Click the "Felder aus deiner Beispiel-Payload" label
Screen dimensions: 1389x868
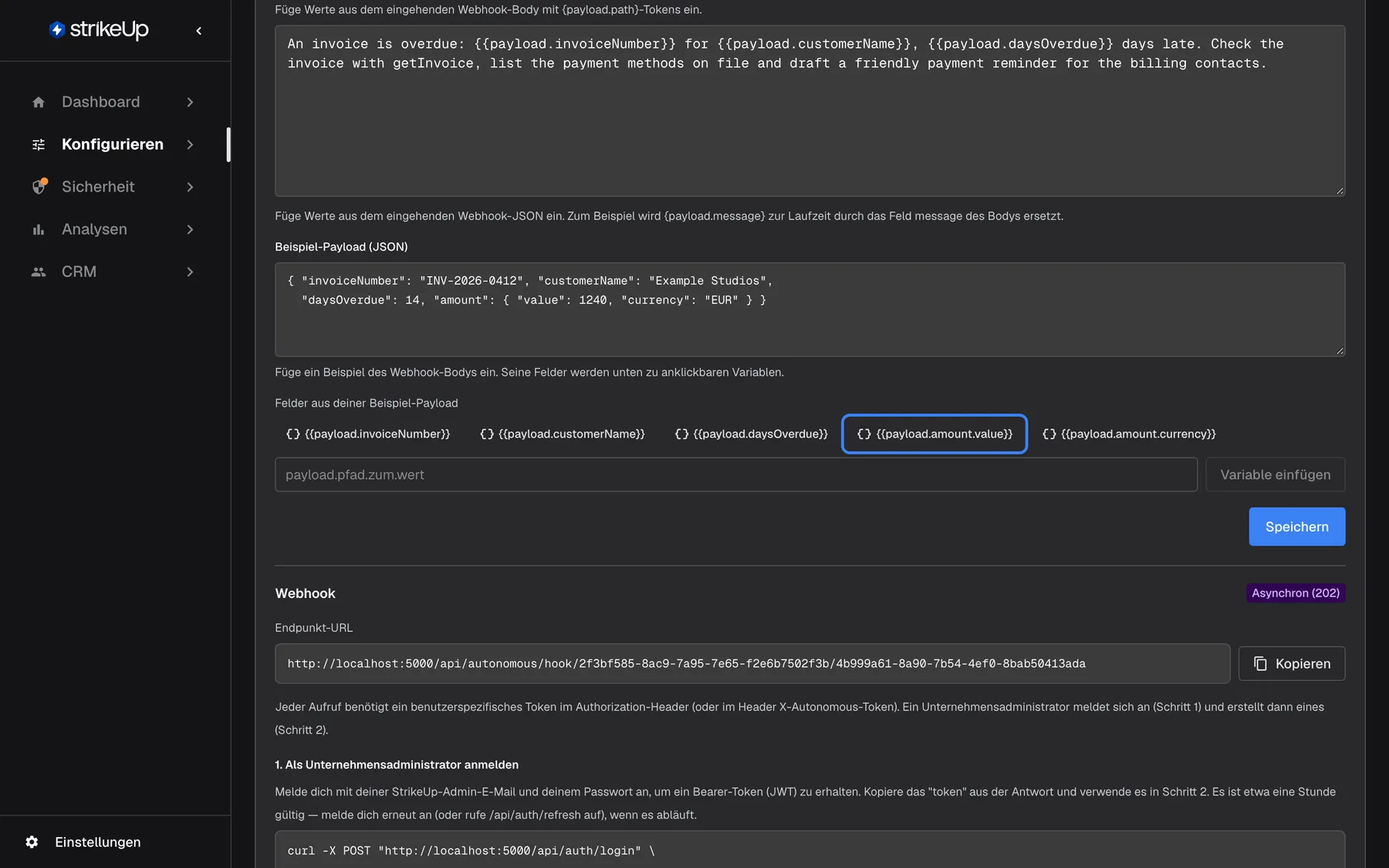(367, 403)
